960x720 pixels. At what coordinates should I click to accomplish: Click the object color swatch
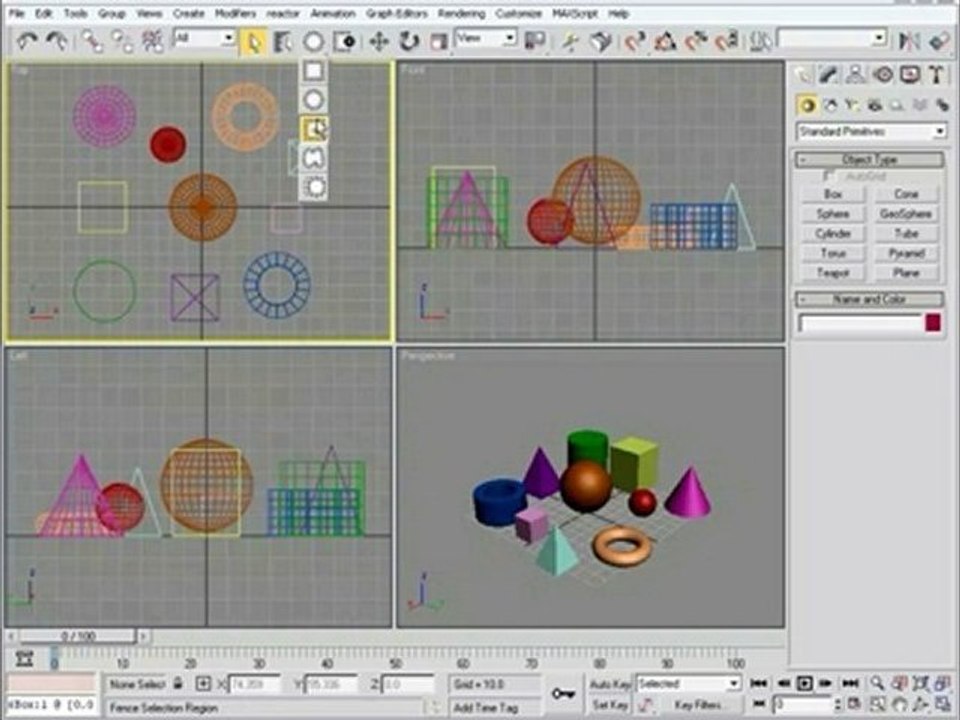click(932, 323)
